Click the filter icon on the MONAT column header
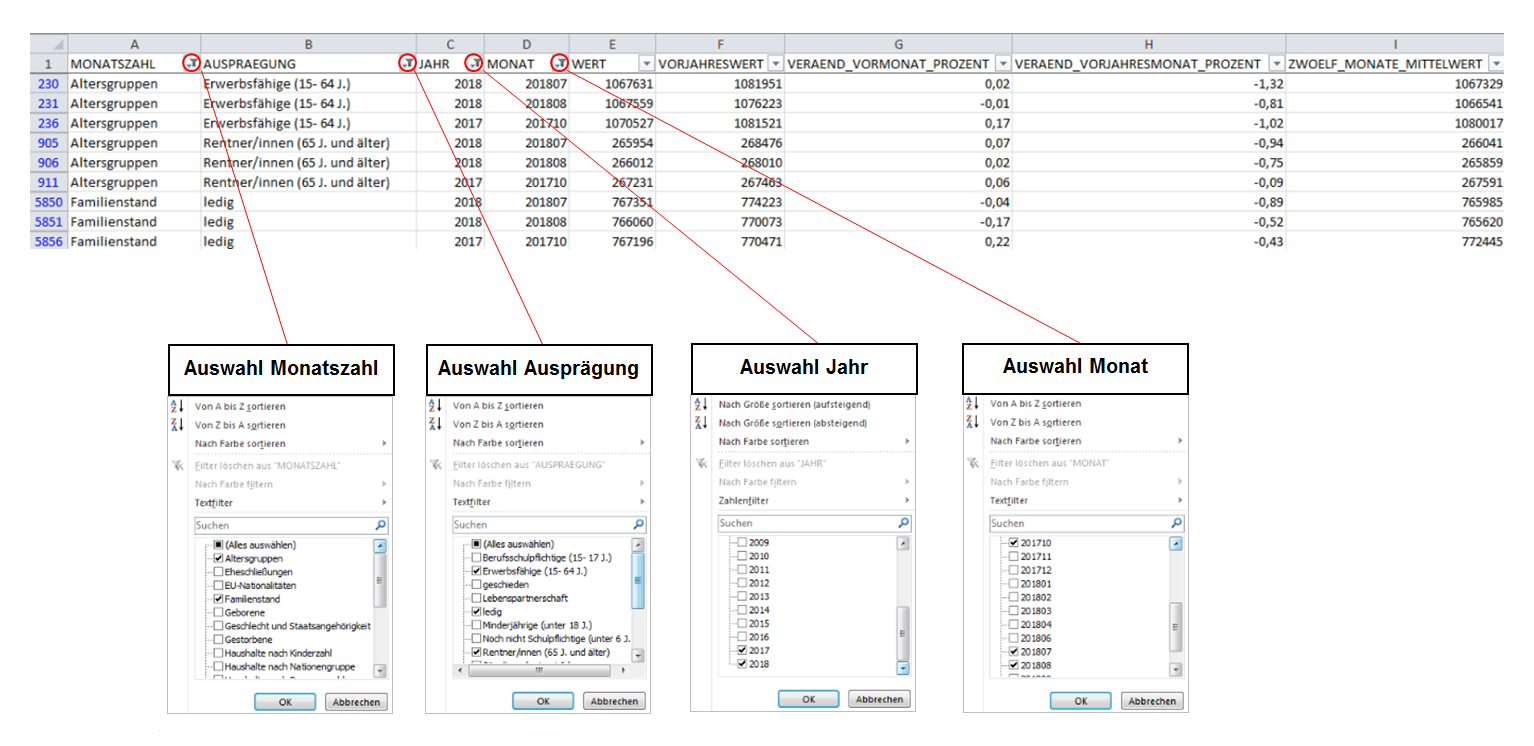The image size is (1534, 746). point(560,64)
